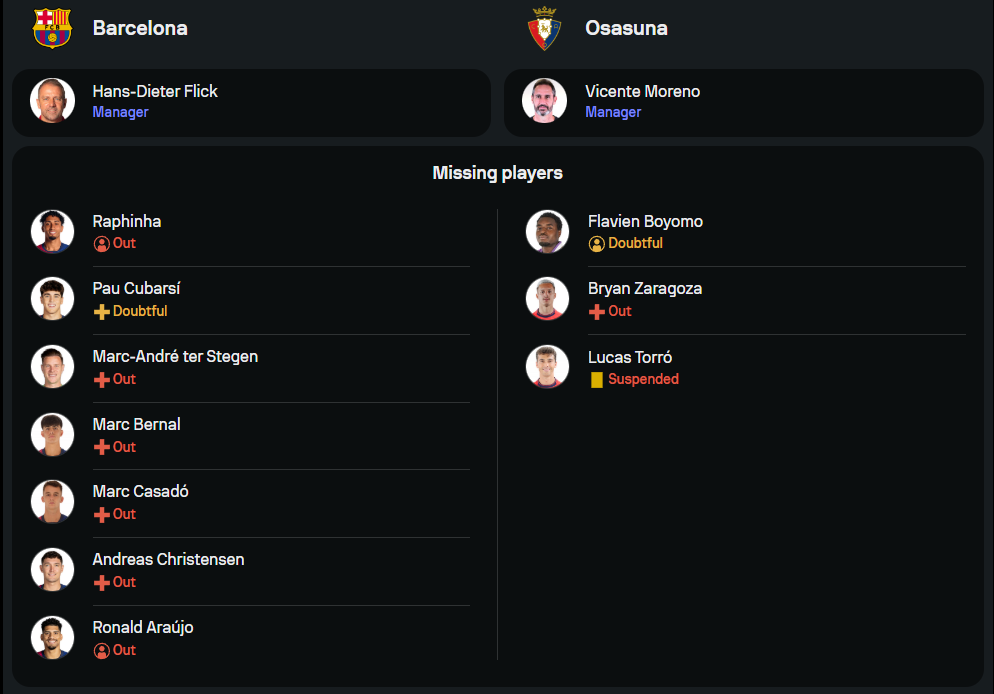Click the Barcelona club crest
The image size is (994, 694).
click(52, 28)
